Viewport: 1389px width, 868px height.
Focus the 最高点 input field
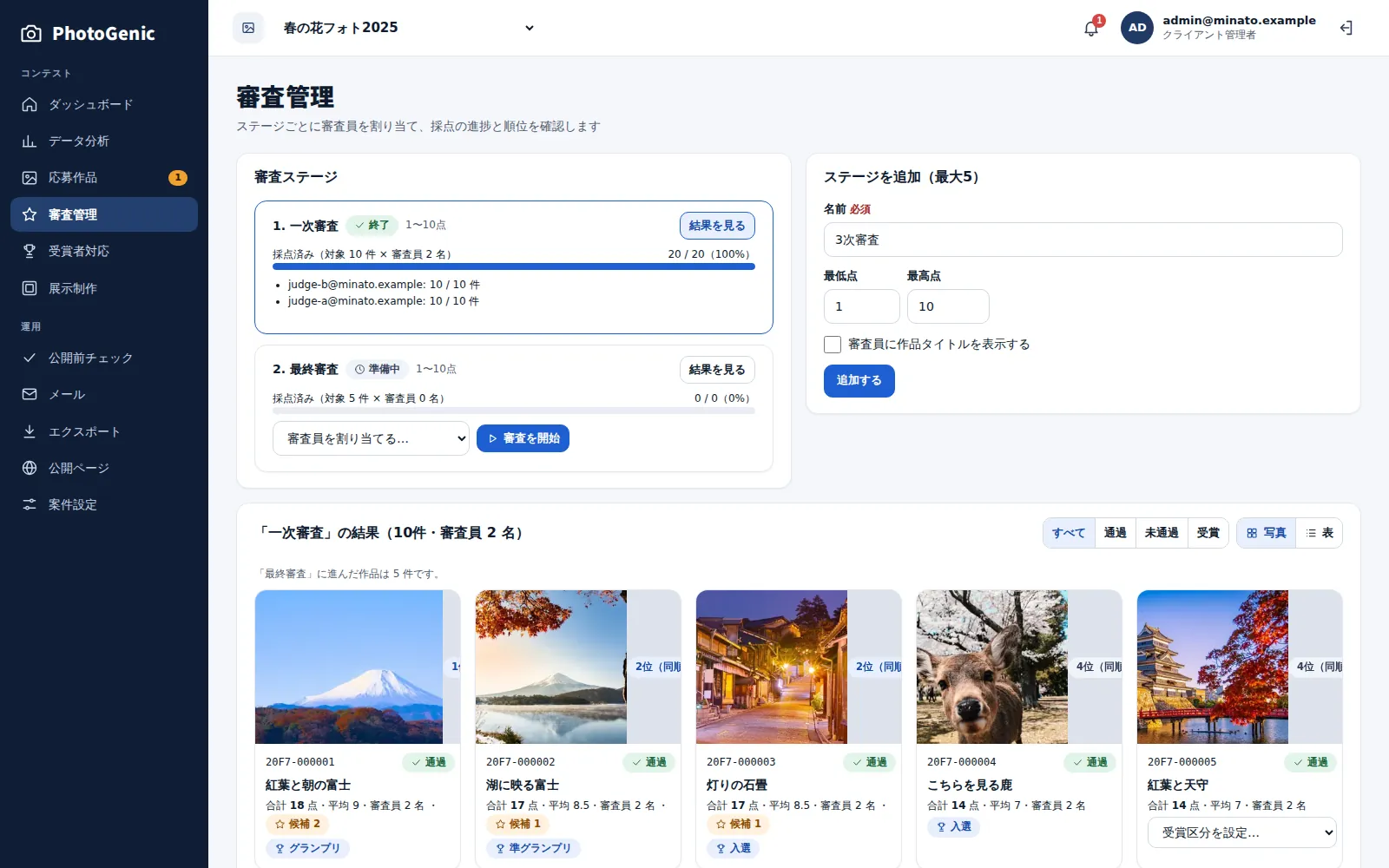948,306
